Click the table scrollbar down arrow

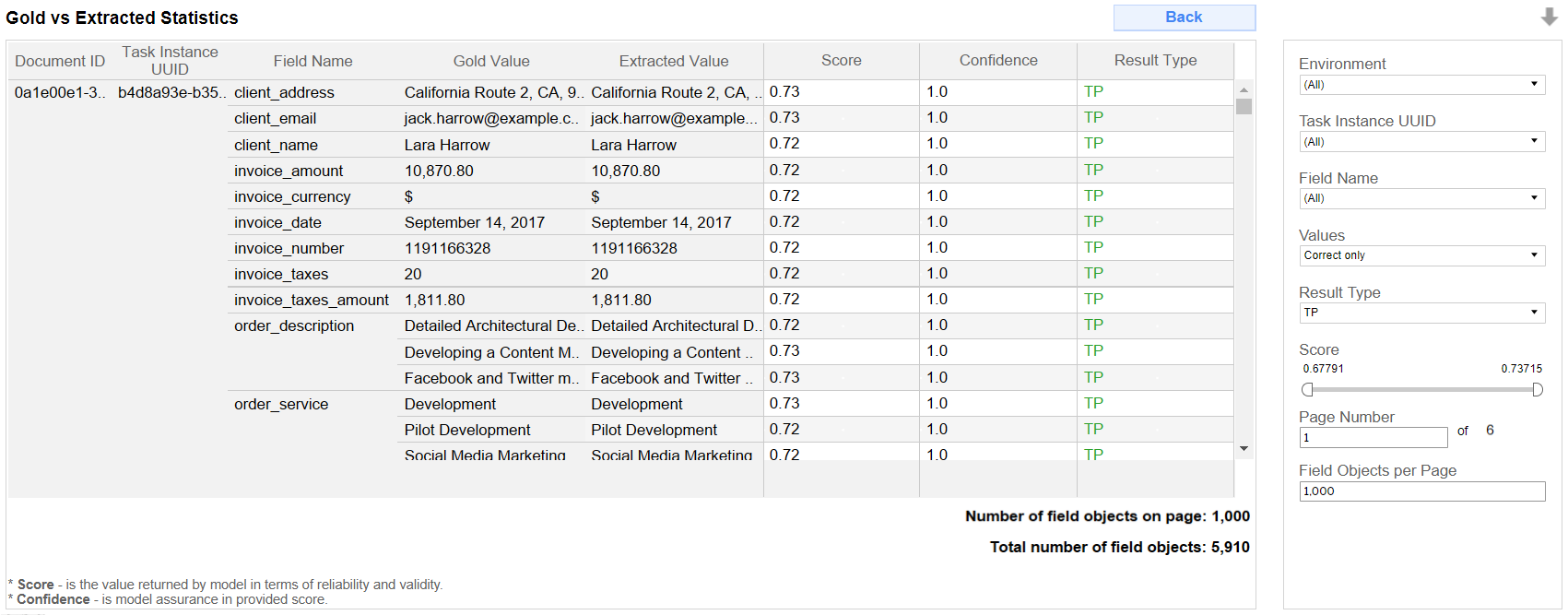point(1244,449)
